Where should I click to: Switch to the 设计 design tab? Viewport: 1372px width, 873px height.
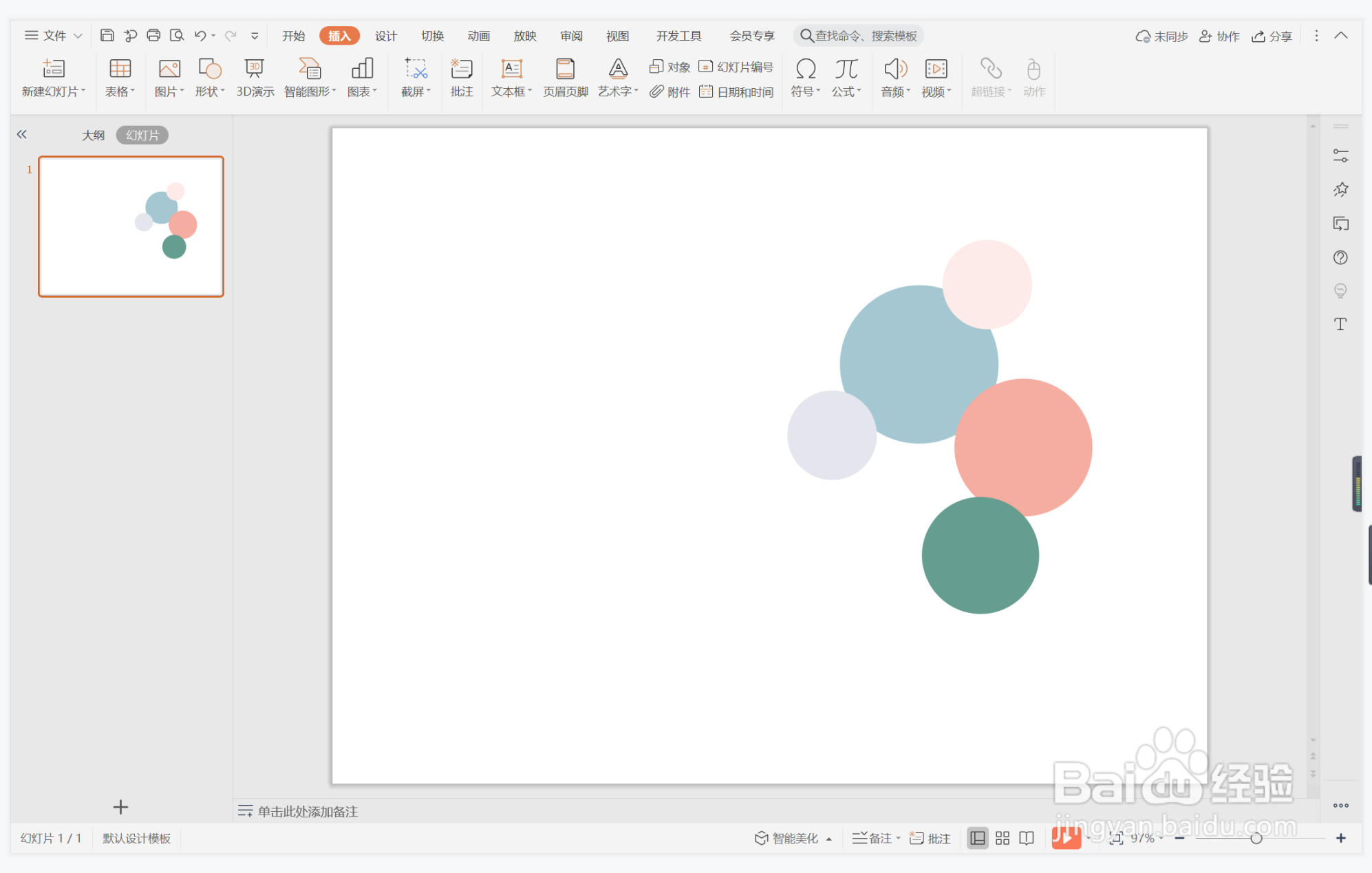(385, 36)
